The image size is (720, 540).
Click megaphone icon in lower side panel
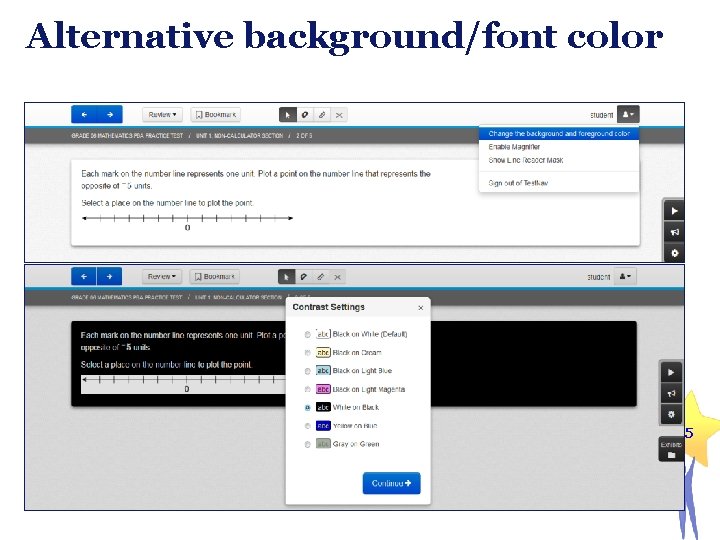pyautogui.click(x=671, y=394)
